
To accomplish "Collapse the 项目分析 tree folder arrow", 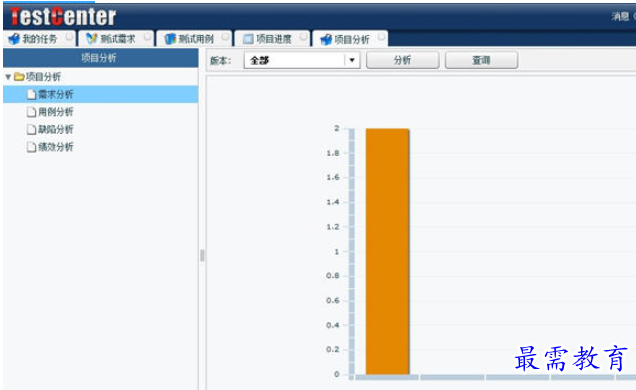I will pos(8,77).
